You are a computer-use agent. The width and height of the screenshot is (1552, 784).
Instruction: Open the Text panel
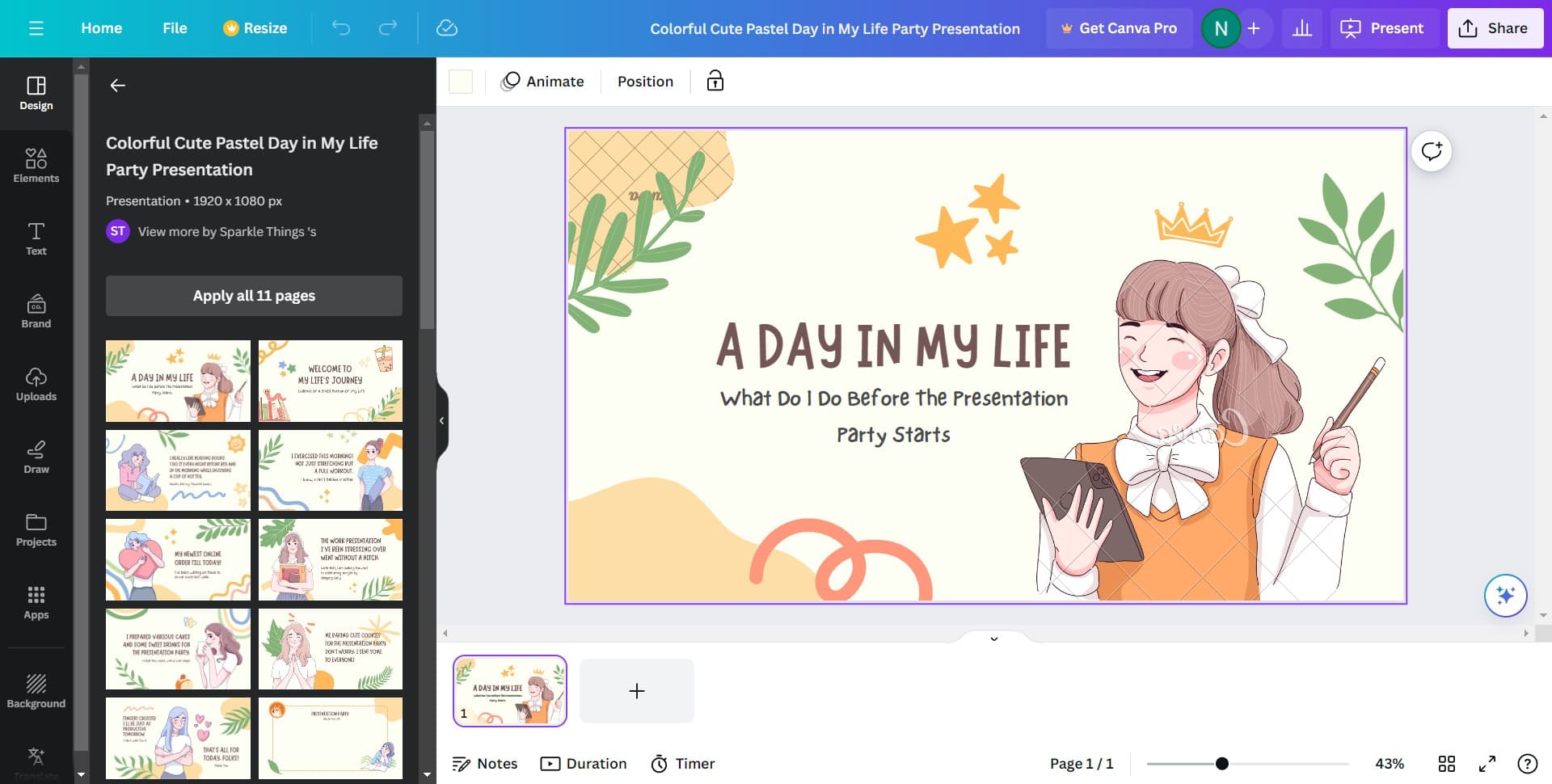(36, 238)
